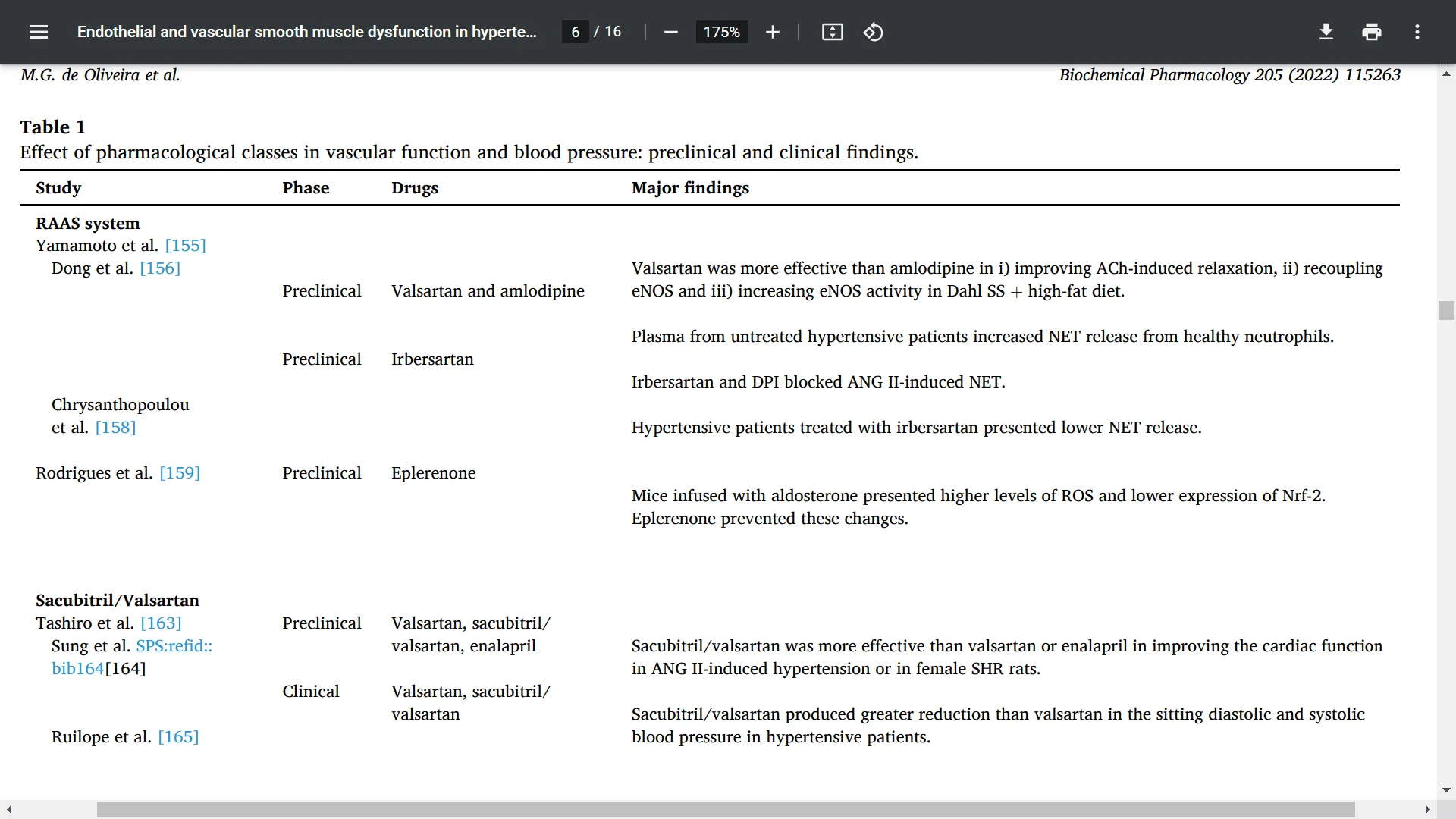Rotate the document counterclockwise
Viewport: 1456px width, 819px height.
(x=873, y=32)
